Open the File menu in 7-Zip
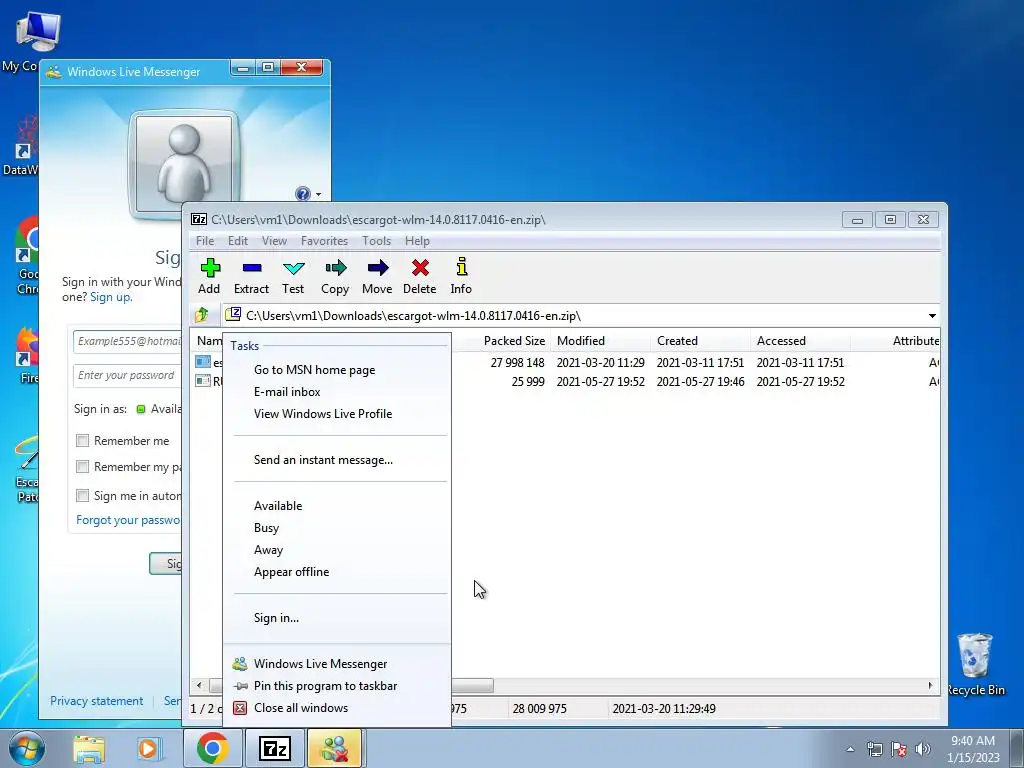The width and height of the screenshot is (1024, 768). (x=205, y=241)
